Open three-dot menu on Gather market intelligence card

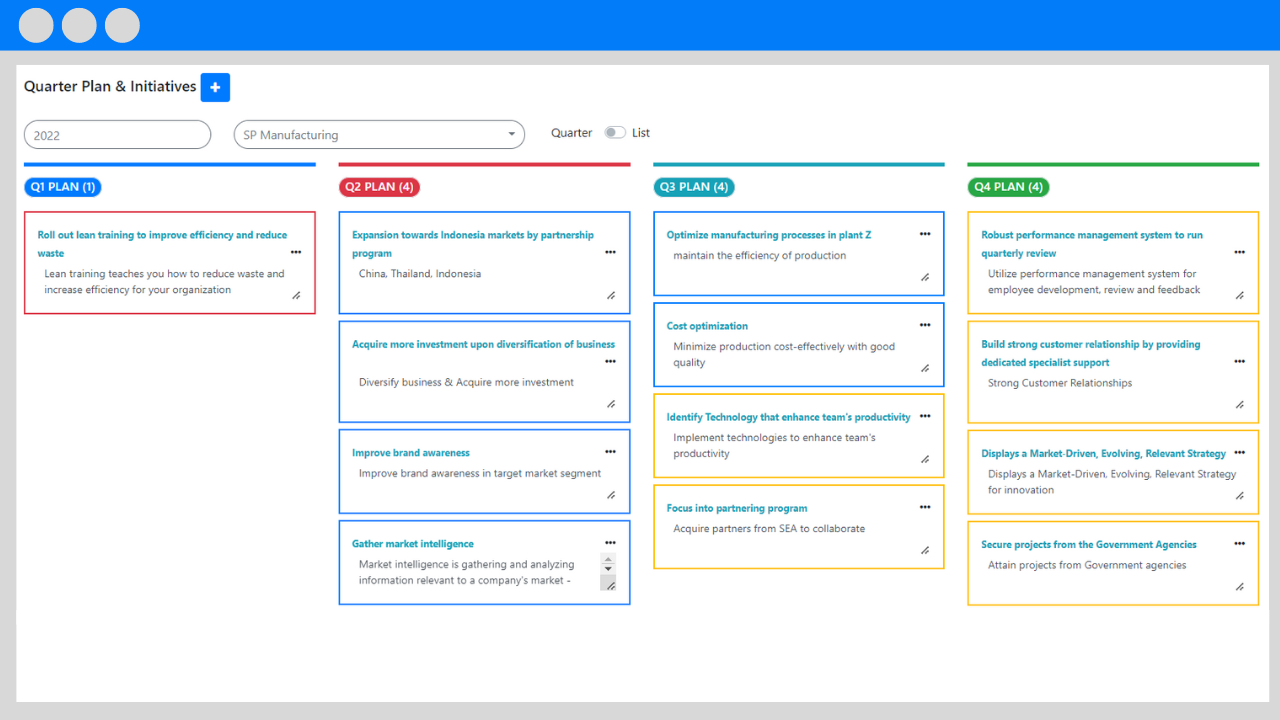click(x=610, y=543)
